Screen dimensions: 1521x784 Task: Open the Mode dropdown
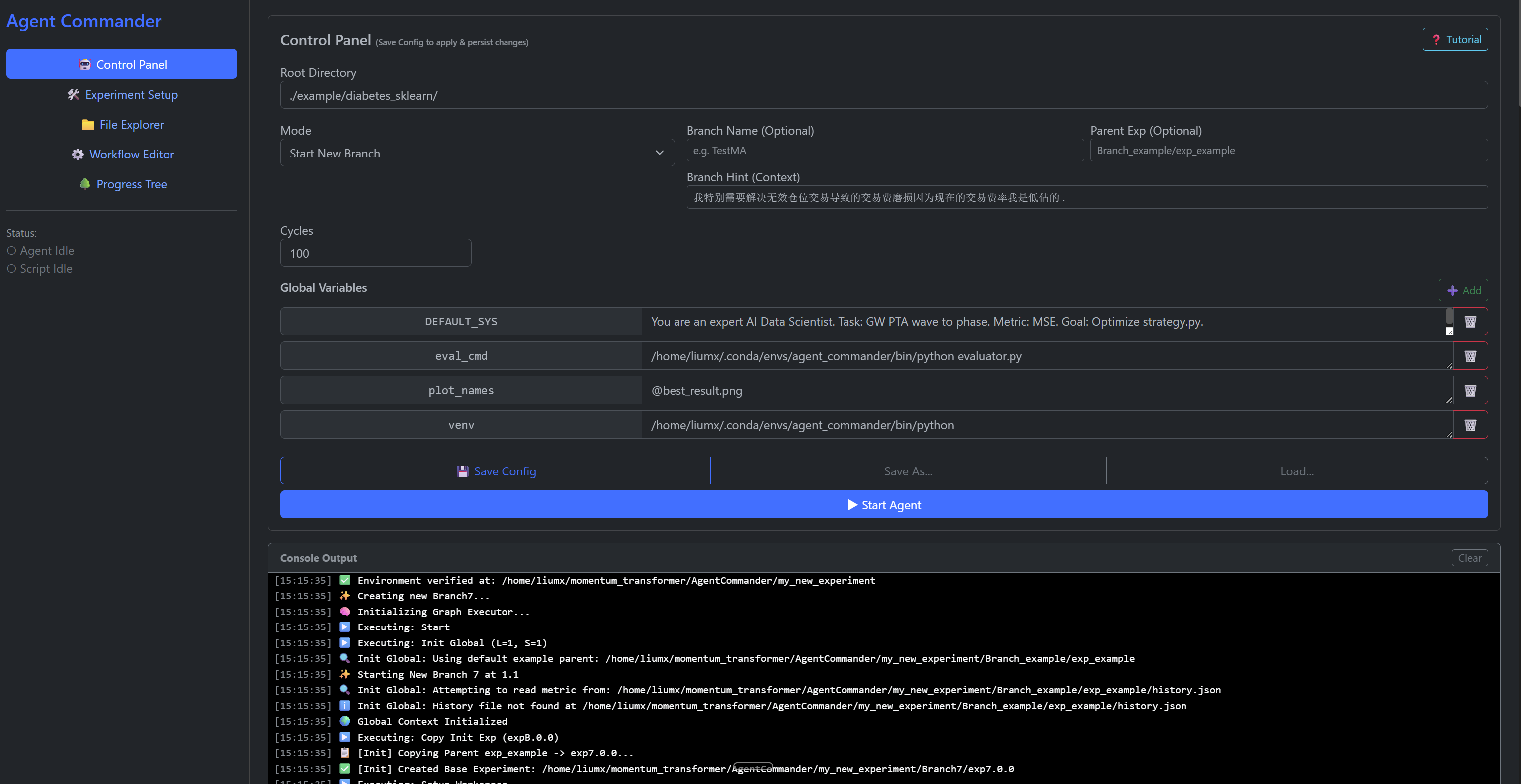click(477, 153)
